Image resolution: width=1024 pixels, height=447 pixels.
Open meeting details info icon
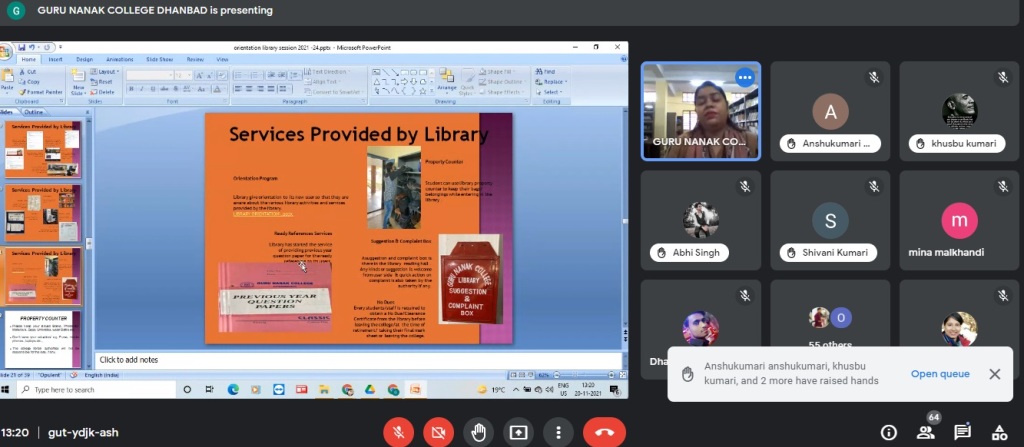pyautogui.click(x=888, y=432)
